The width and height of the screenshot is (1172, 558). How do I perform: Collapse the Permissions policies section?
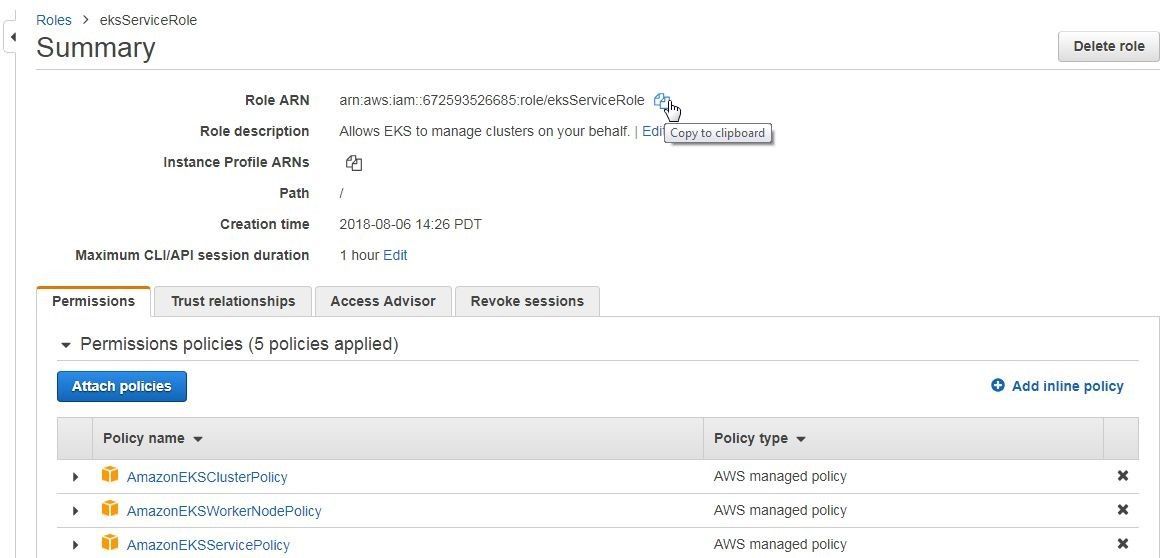(66, 345)
